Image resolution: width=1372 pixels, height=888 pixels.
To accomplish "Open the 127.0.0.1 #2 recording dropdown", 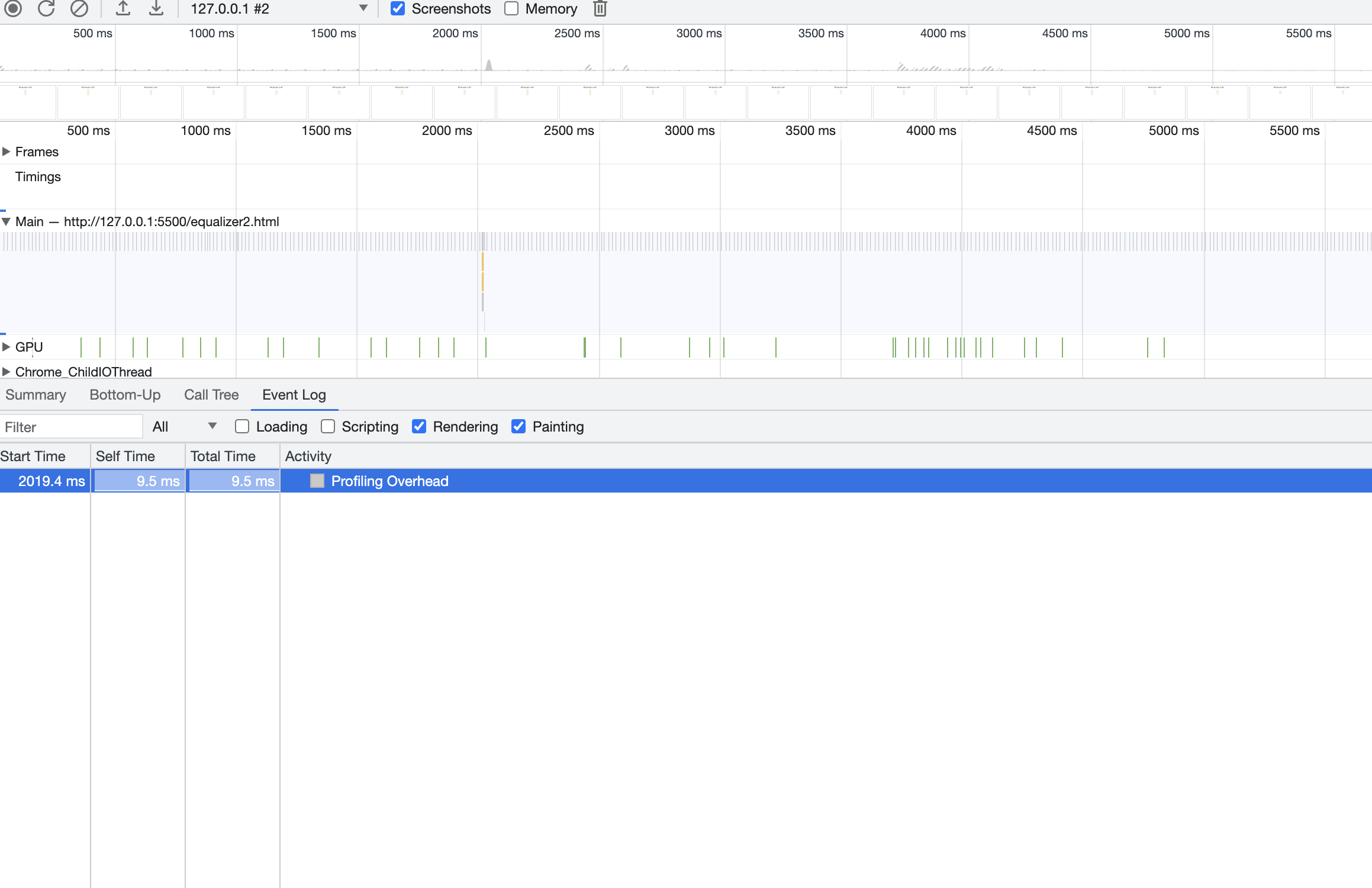I will [278, 8].
